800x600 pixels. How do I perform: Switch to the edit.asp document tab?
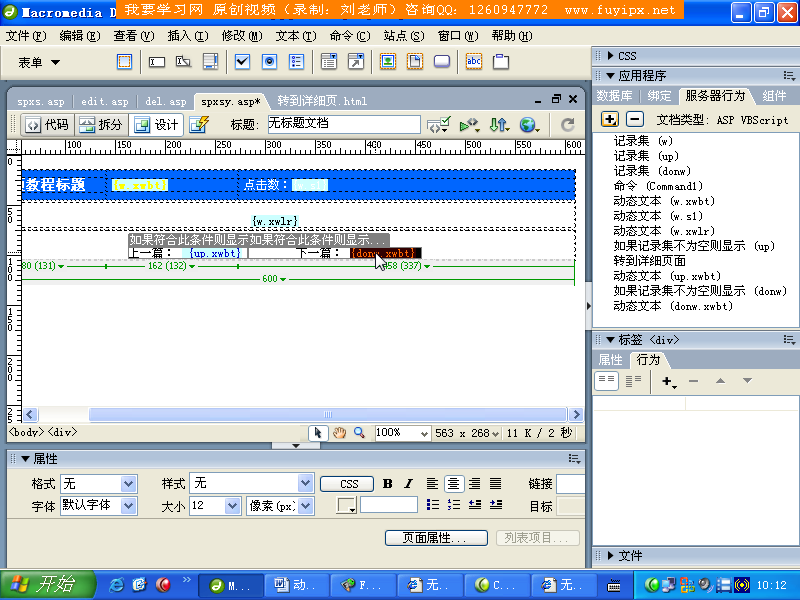[x=105, y=101]
